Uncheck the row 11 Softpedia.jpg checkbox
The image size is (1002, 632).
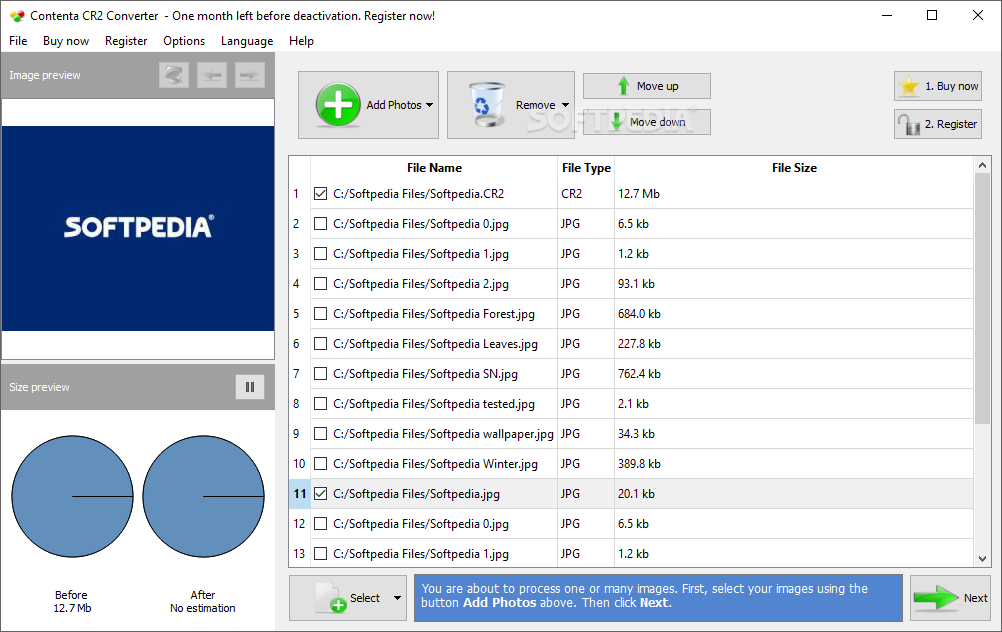point(321,494)
